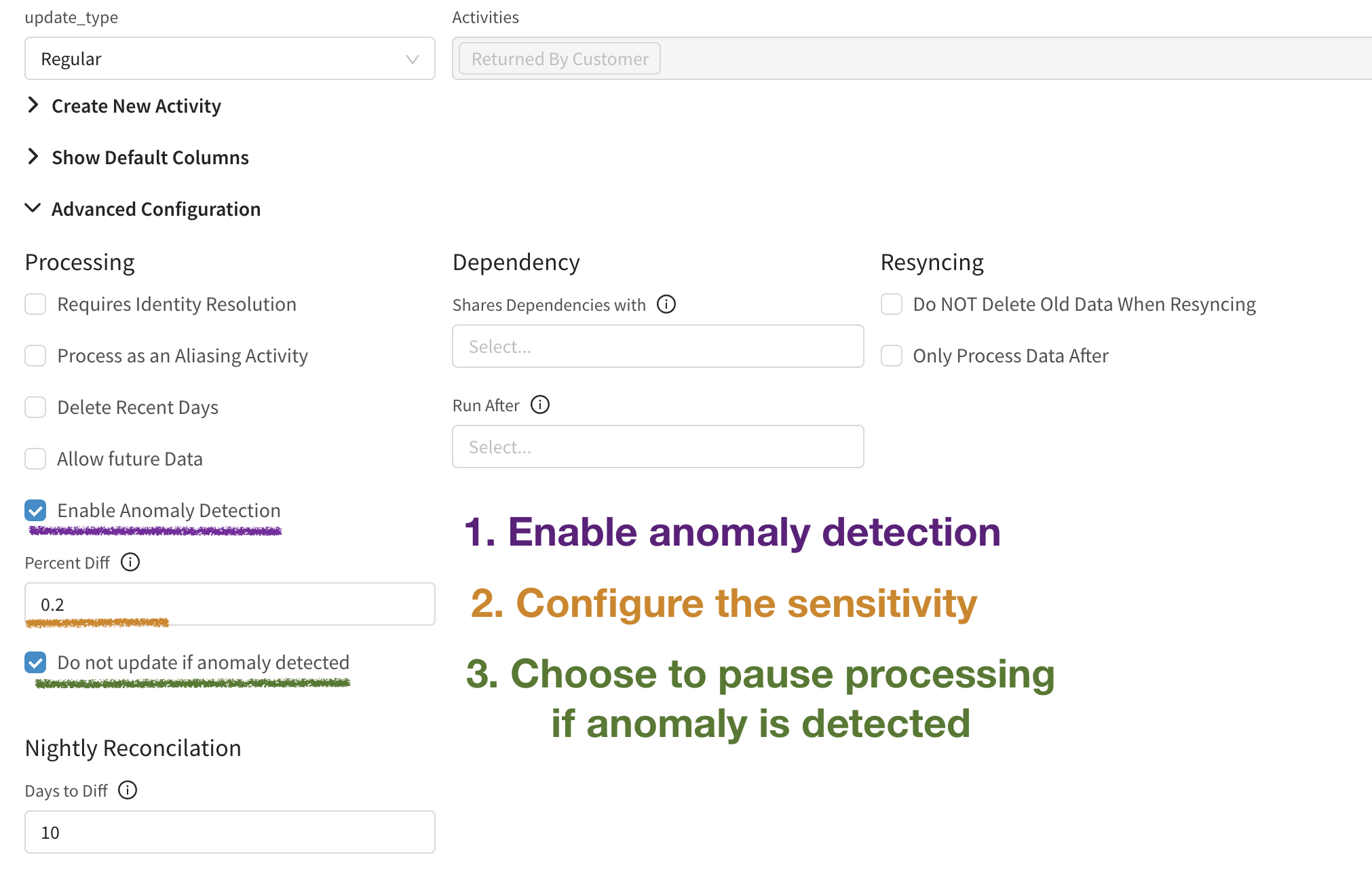Enable Only Process Data After checkbox
1372x889 pixels.
[x=892, y=356]
